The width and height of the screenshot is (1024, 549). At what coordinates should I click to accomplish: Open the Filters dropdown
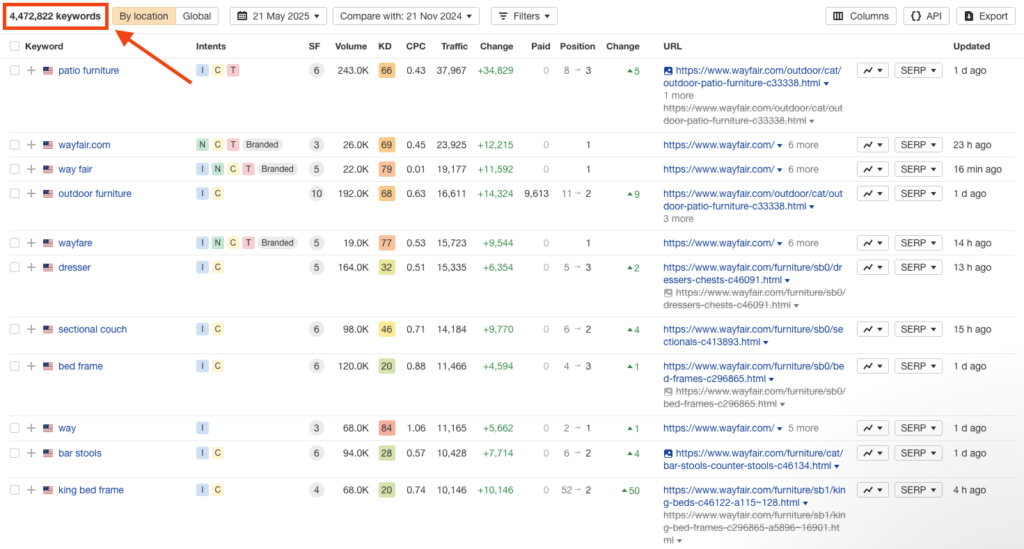tap(524, 16)
